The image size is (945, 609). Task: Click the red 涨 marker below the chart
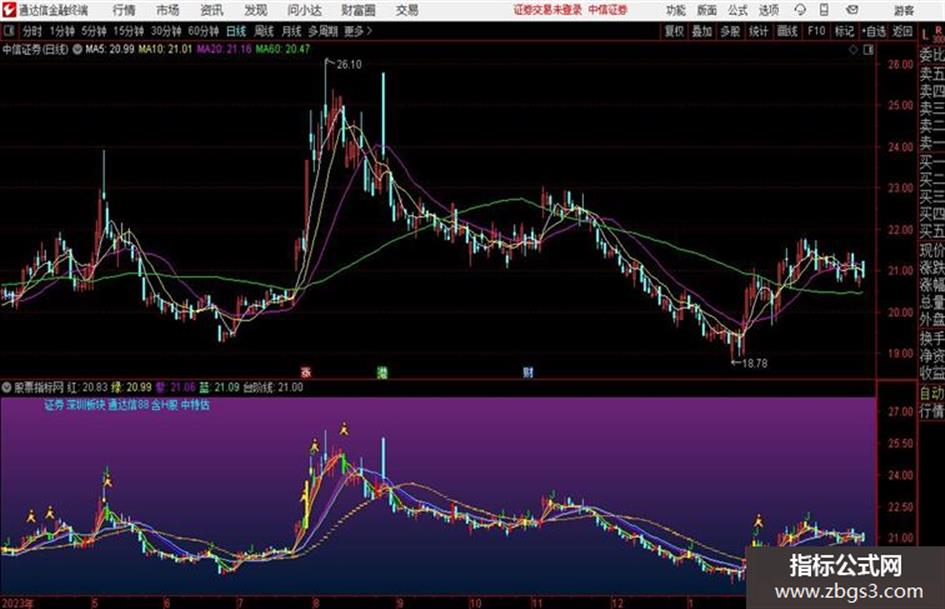(306, 373)
